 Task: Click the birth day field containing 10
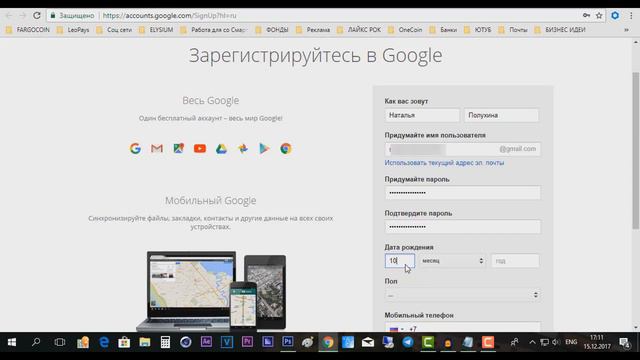click(400, 261)
